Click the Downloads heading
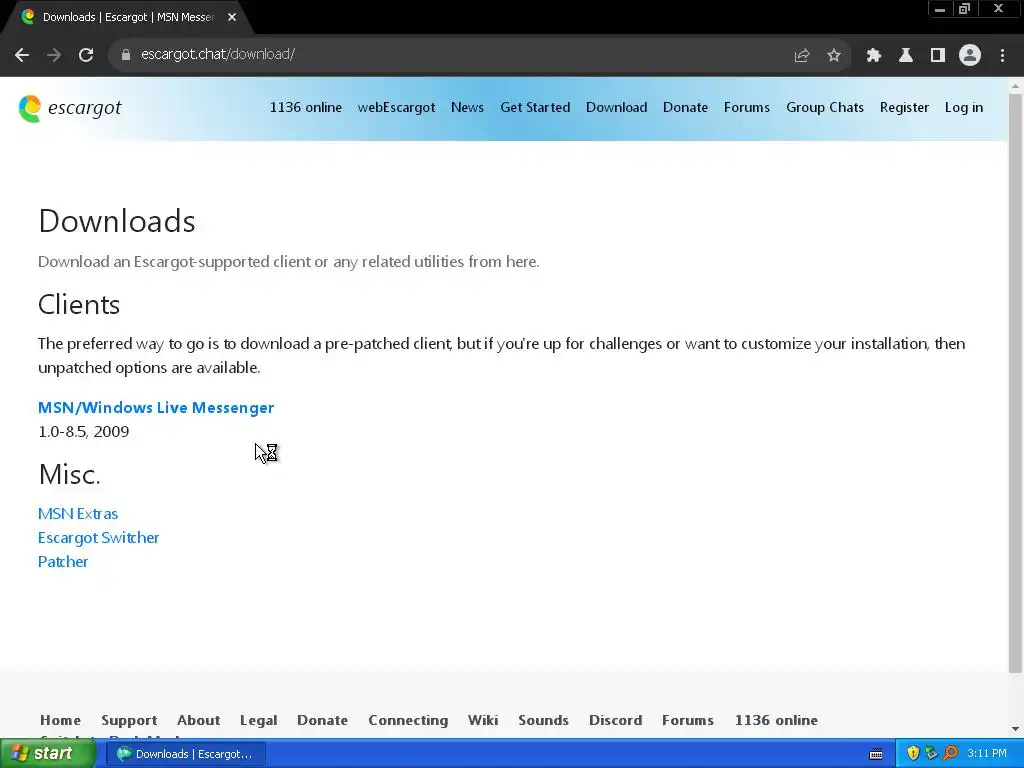This screenshot has width=1024, height=768. click(x=117, y=221)
